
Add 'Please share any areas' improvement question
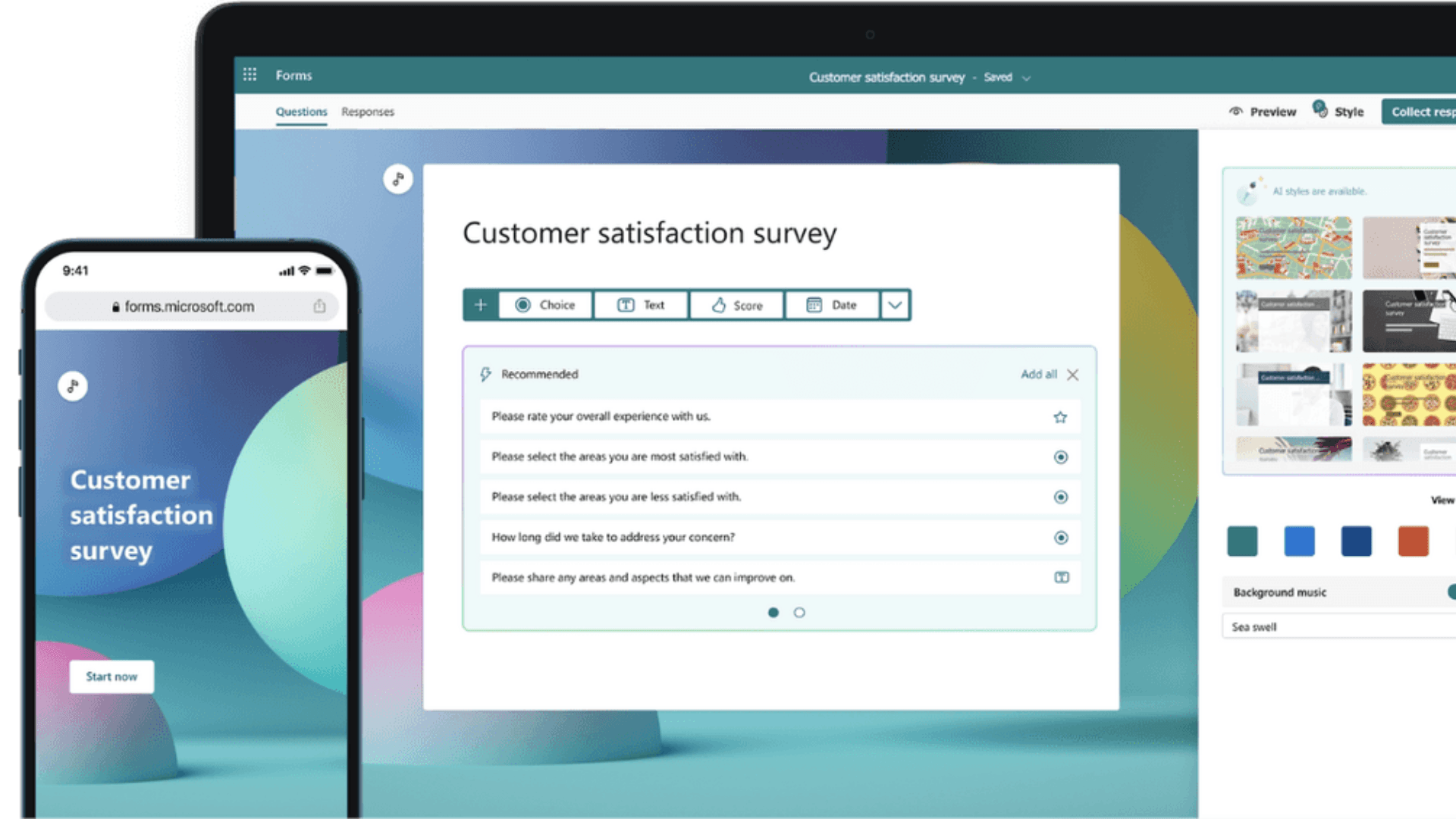point(780,577)
